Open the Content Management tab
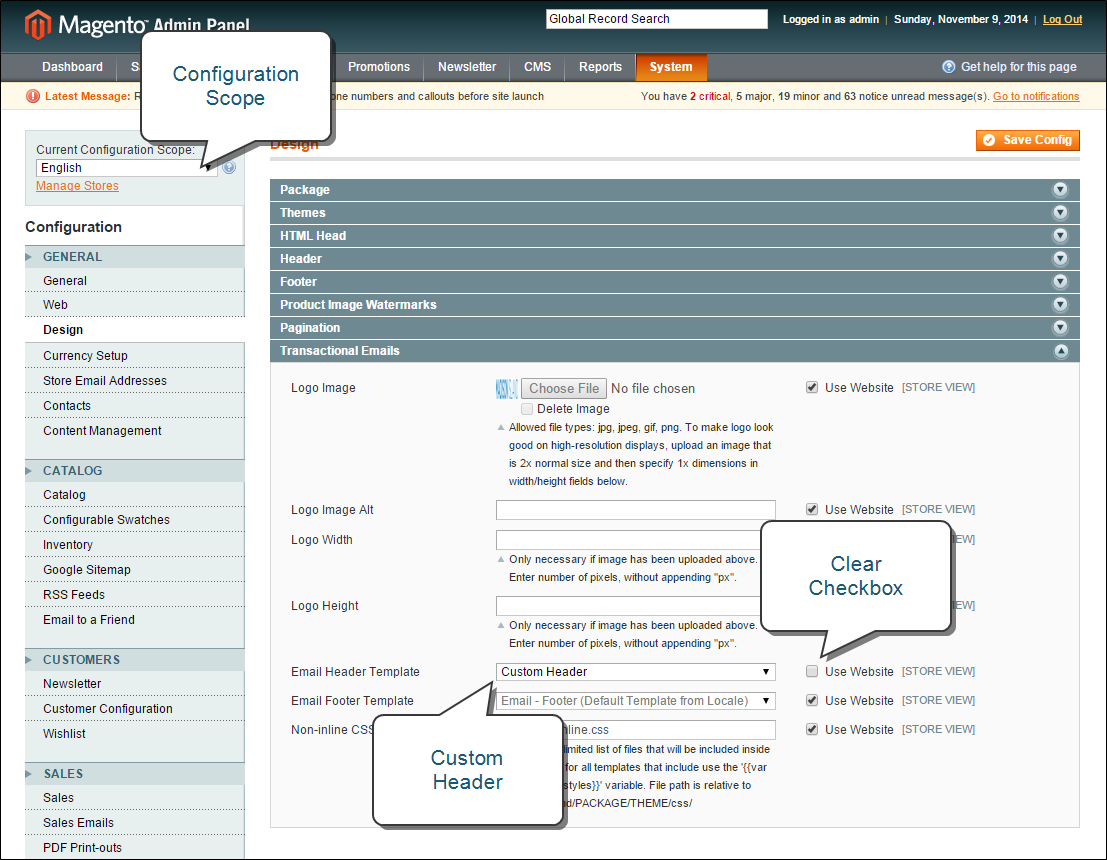 (135, 431)
